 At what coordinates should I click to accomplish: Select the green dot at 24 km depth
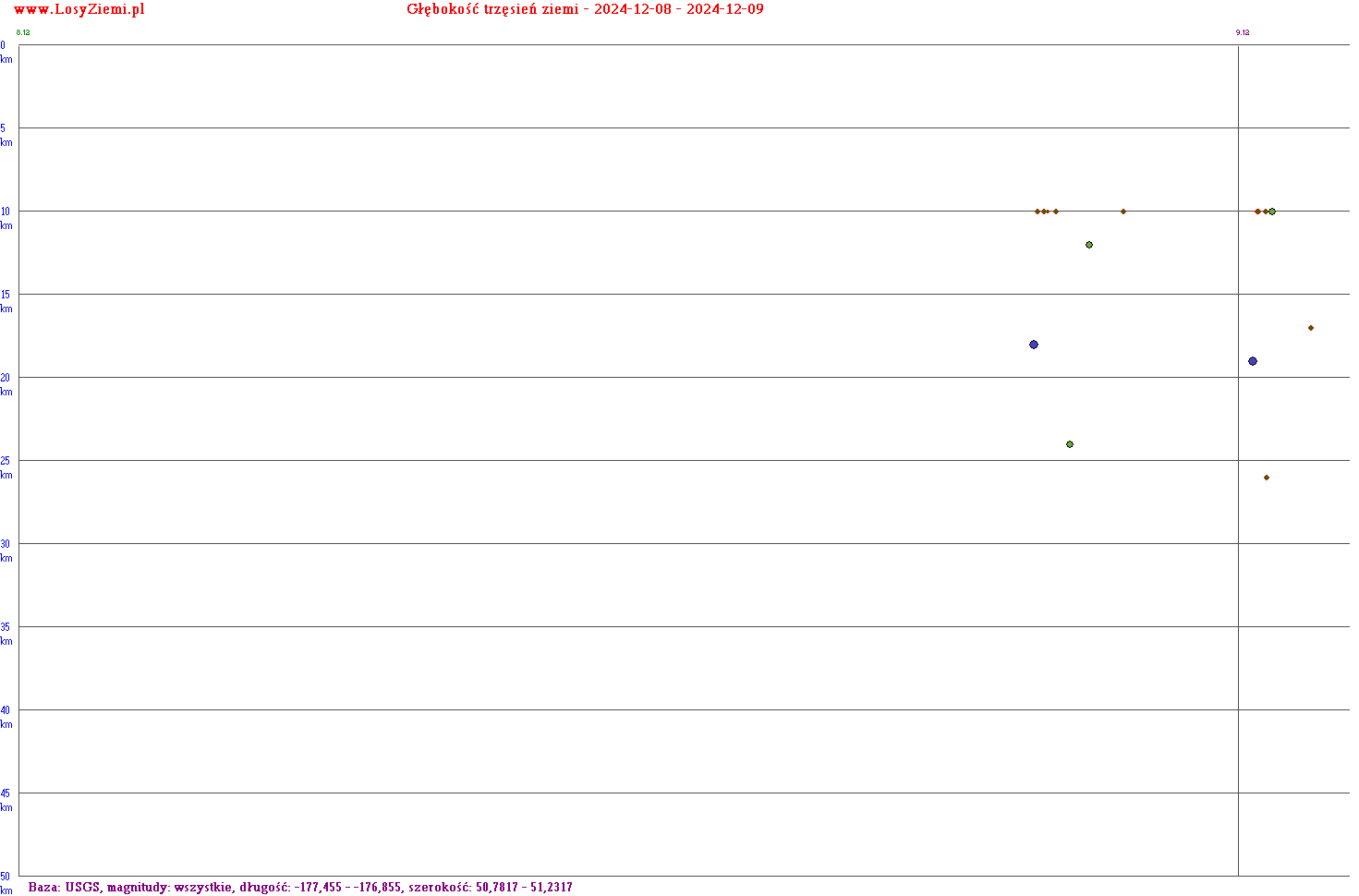click(x=1070, y=444)
